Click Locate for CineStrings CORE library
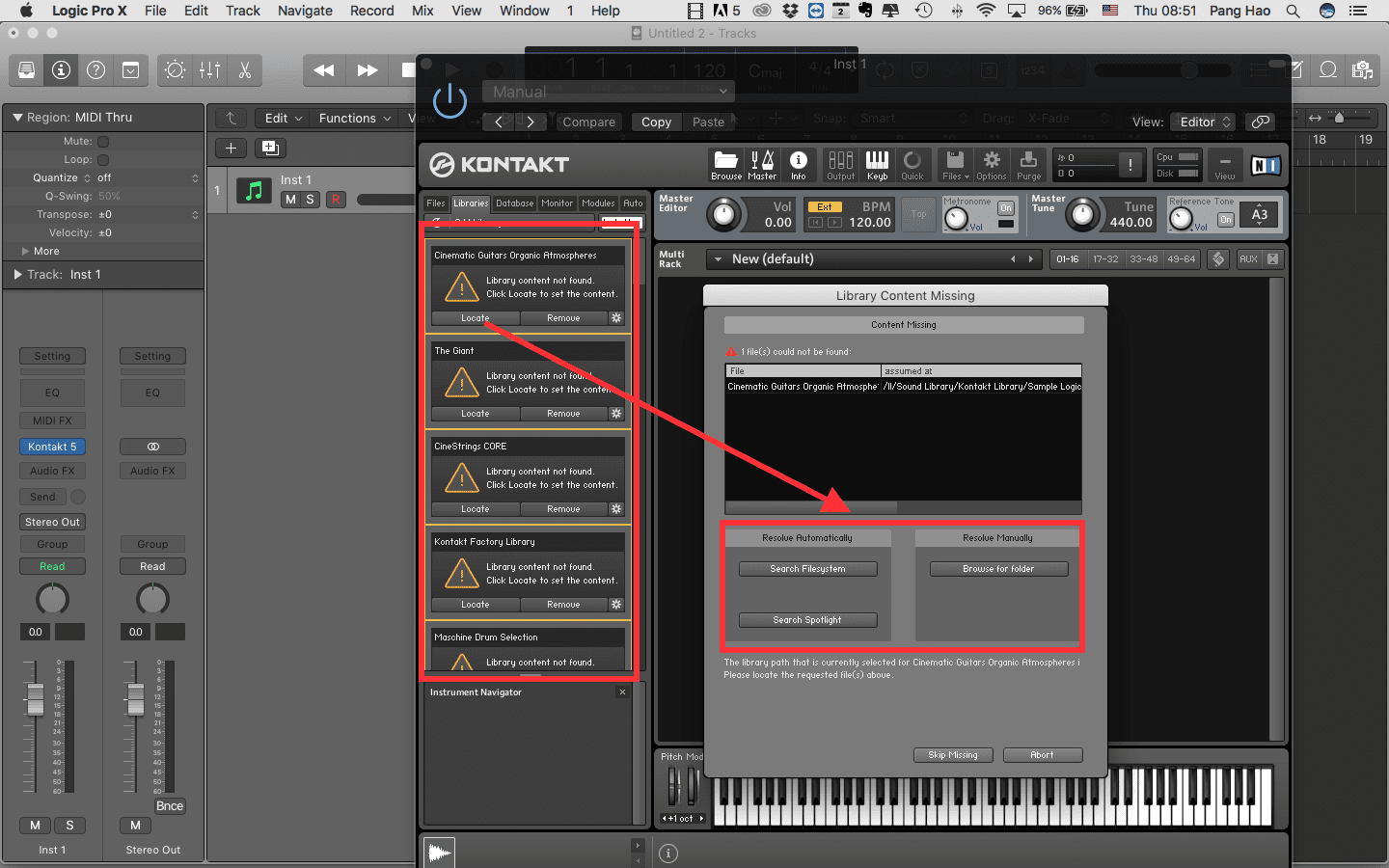This screenshot has height=868, width=1389. point(476,509)
